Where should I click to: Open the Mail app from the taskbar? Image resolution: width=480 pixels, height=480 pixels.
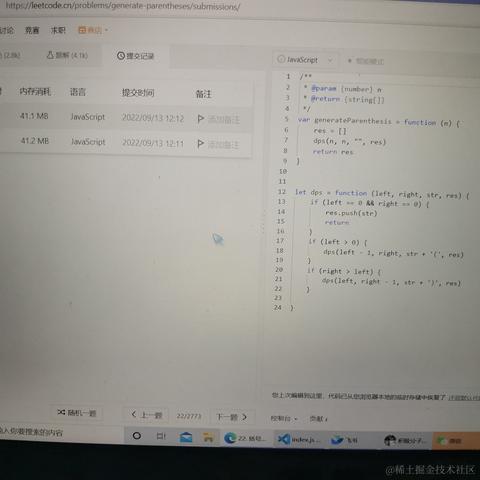pyautogui.click(x=186, y=437)
